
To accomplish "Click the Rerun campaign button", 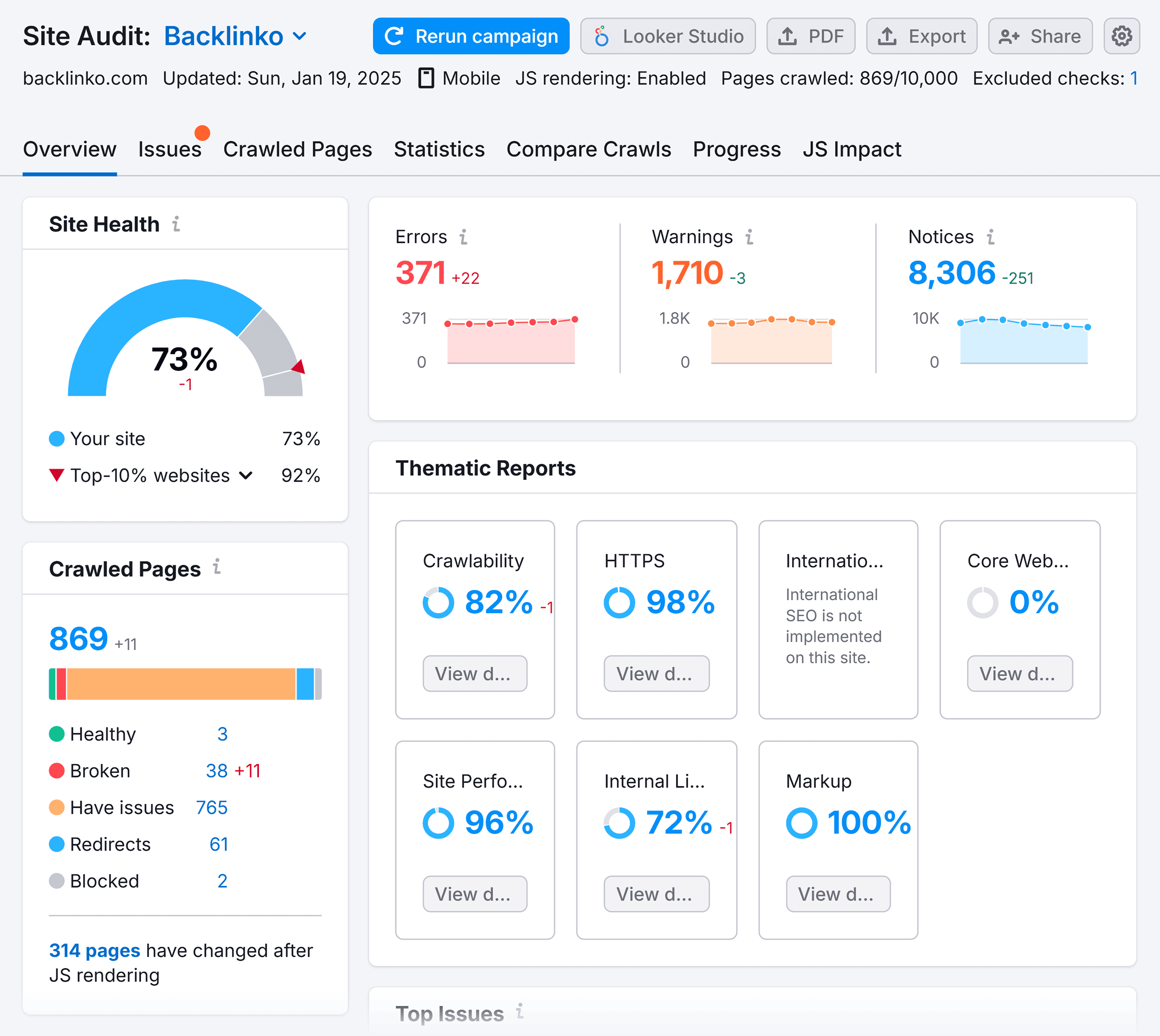I will (x=471, y=36).
